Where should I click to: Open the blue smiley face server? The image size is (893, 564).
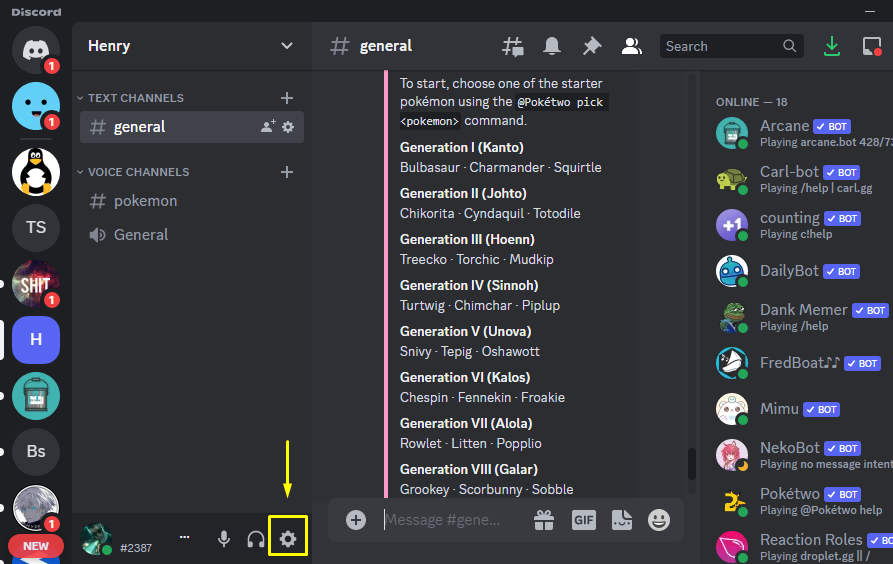coord(36,106)
